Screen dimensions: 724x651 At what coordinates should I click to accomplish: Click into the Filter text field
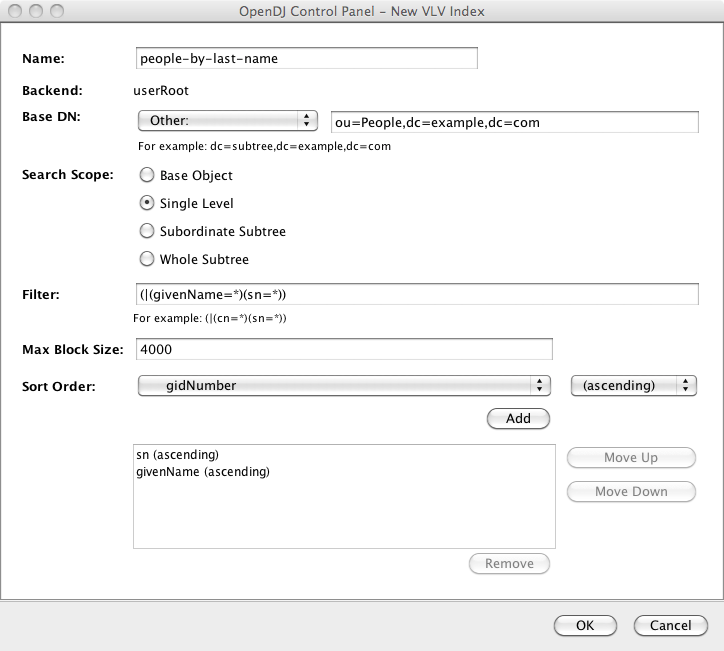pos(417,294)
